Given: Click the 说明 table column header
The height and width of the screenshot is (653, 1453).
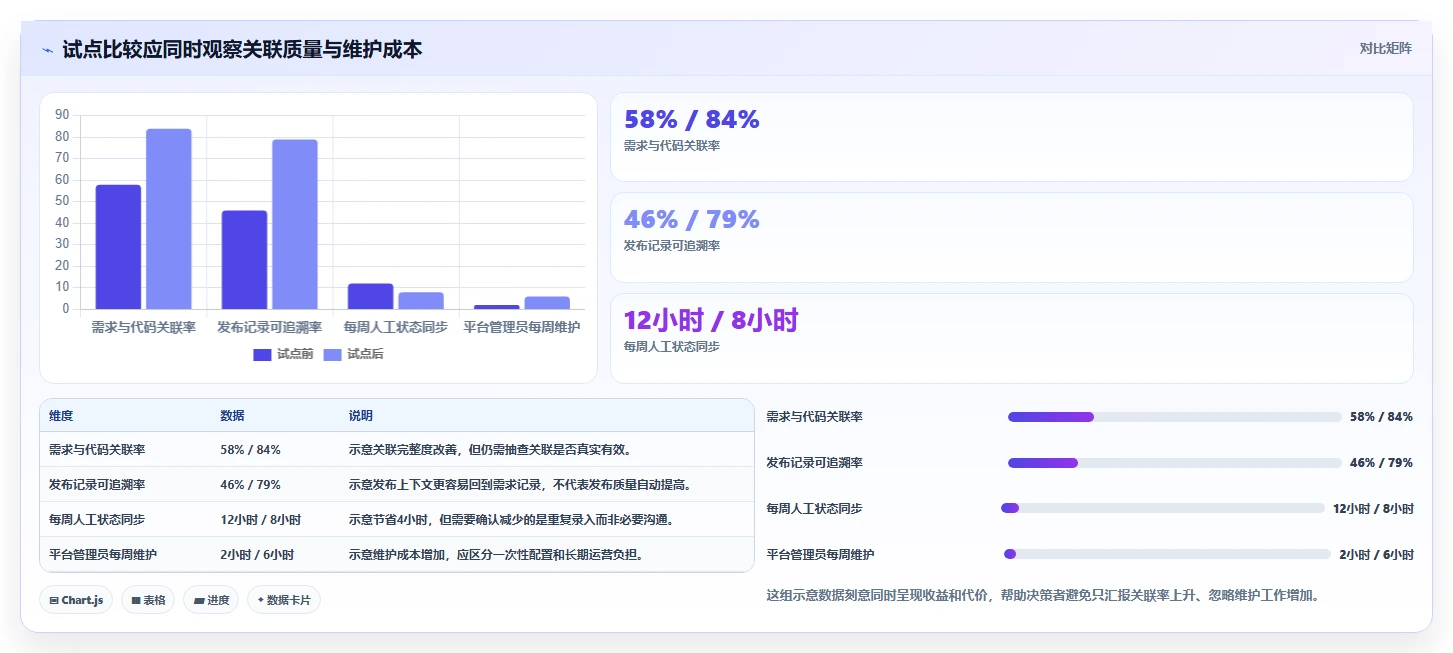Looking at the screenshot, I should 360,416.
